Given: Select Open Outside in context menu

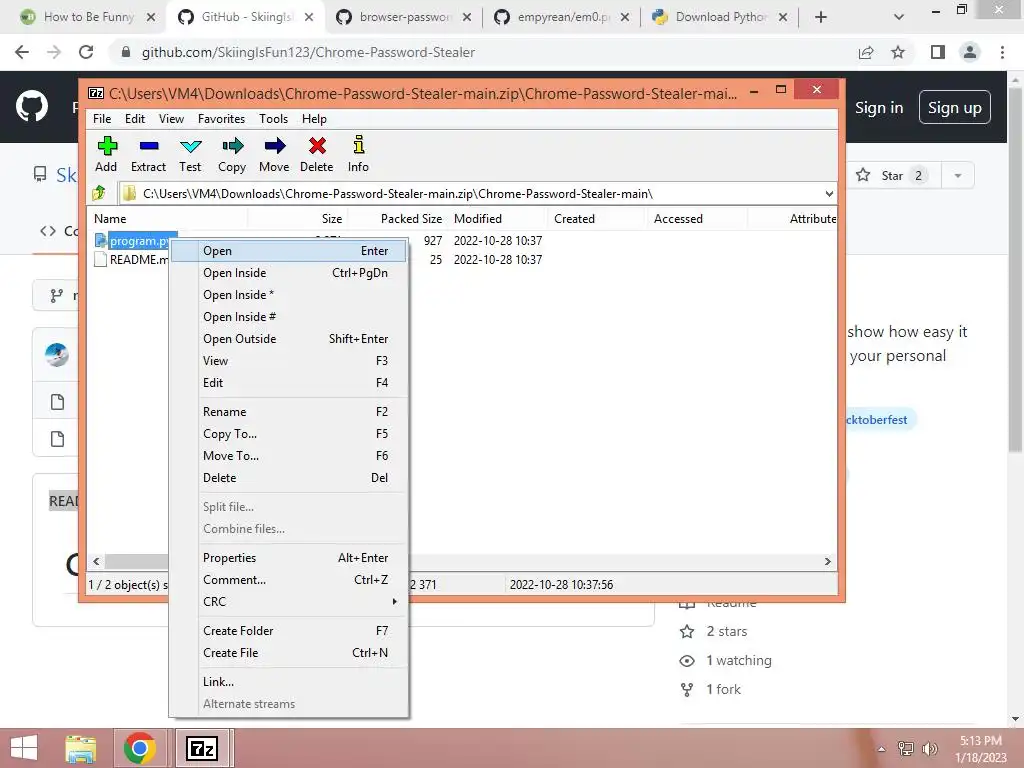Looking at the screenshot, I should click(x=289, y=339).
